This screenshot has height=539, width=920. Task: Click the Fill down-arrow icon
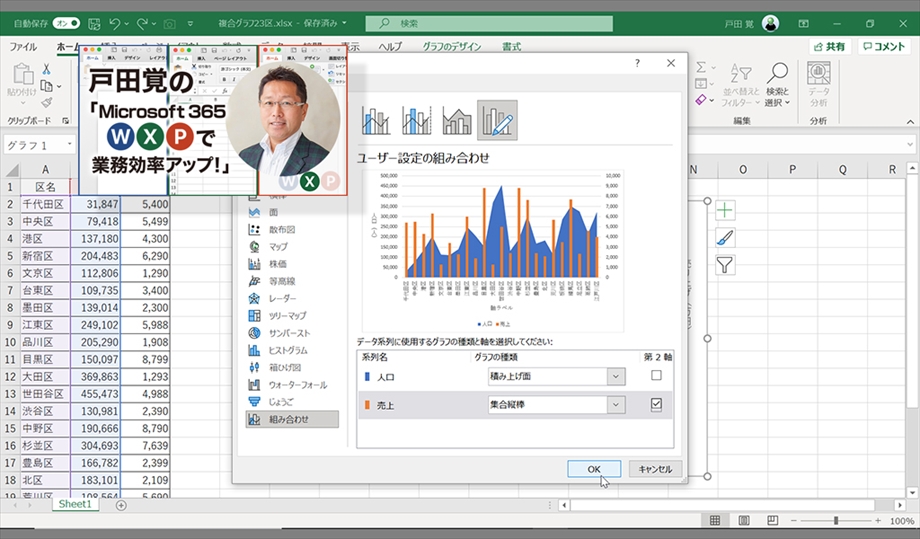pyautogui.click(x=701, y=84)
